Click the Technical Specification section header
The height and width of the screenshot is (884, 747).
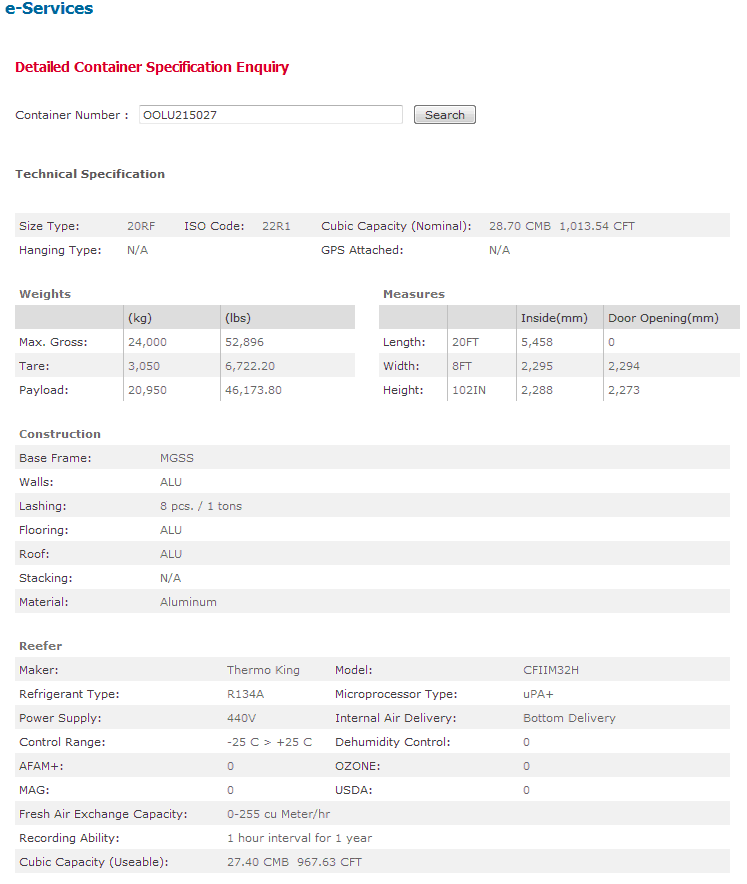click(90, 174)
